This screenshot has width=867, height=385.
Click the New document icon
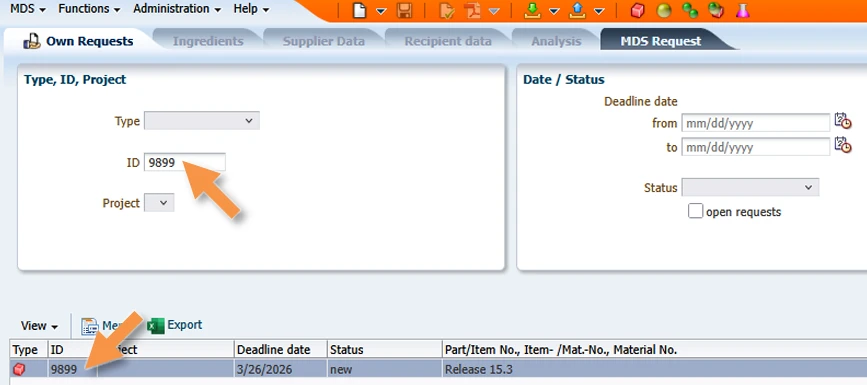359,11
